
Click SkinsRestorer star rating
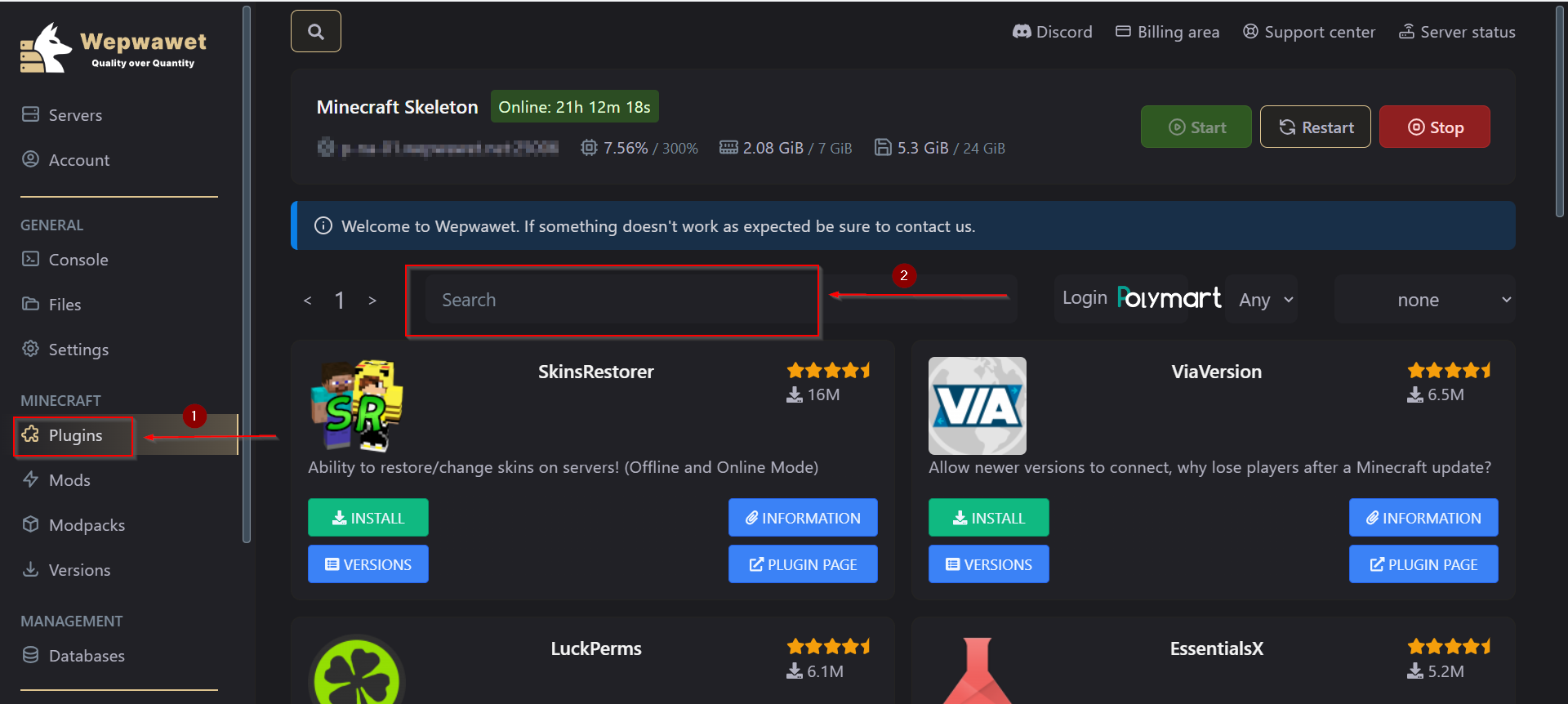829,371
